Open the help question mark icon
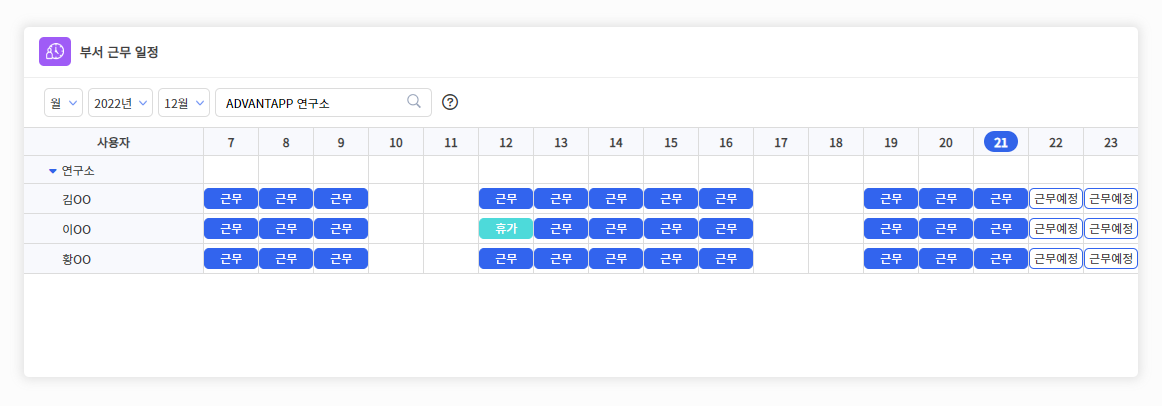The image size is (1162, 406). tap(450, 102)
